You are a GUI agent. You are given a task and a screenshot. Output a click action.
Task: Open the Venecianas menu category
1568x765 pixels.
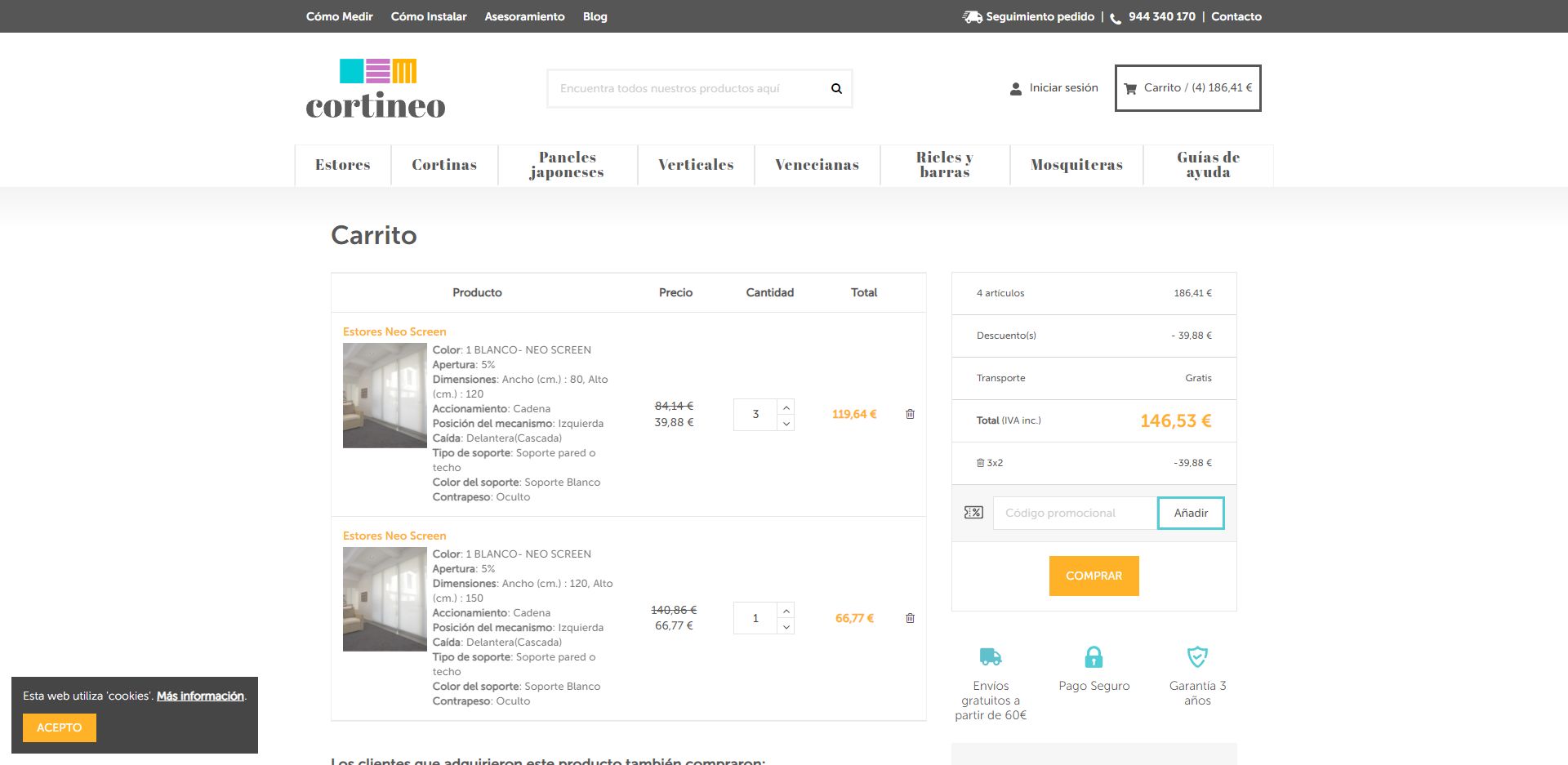click(817, 165)
